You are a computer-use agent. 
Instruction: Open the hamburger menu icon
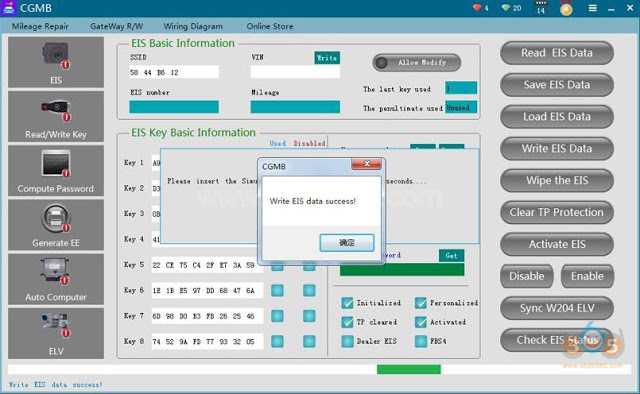(593, 8)
